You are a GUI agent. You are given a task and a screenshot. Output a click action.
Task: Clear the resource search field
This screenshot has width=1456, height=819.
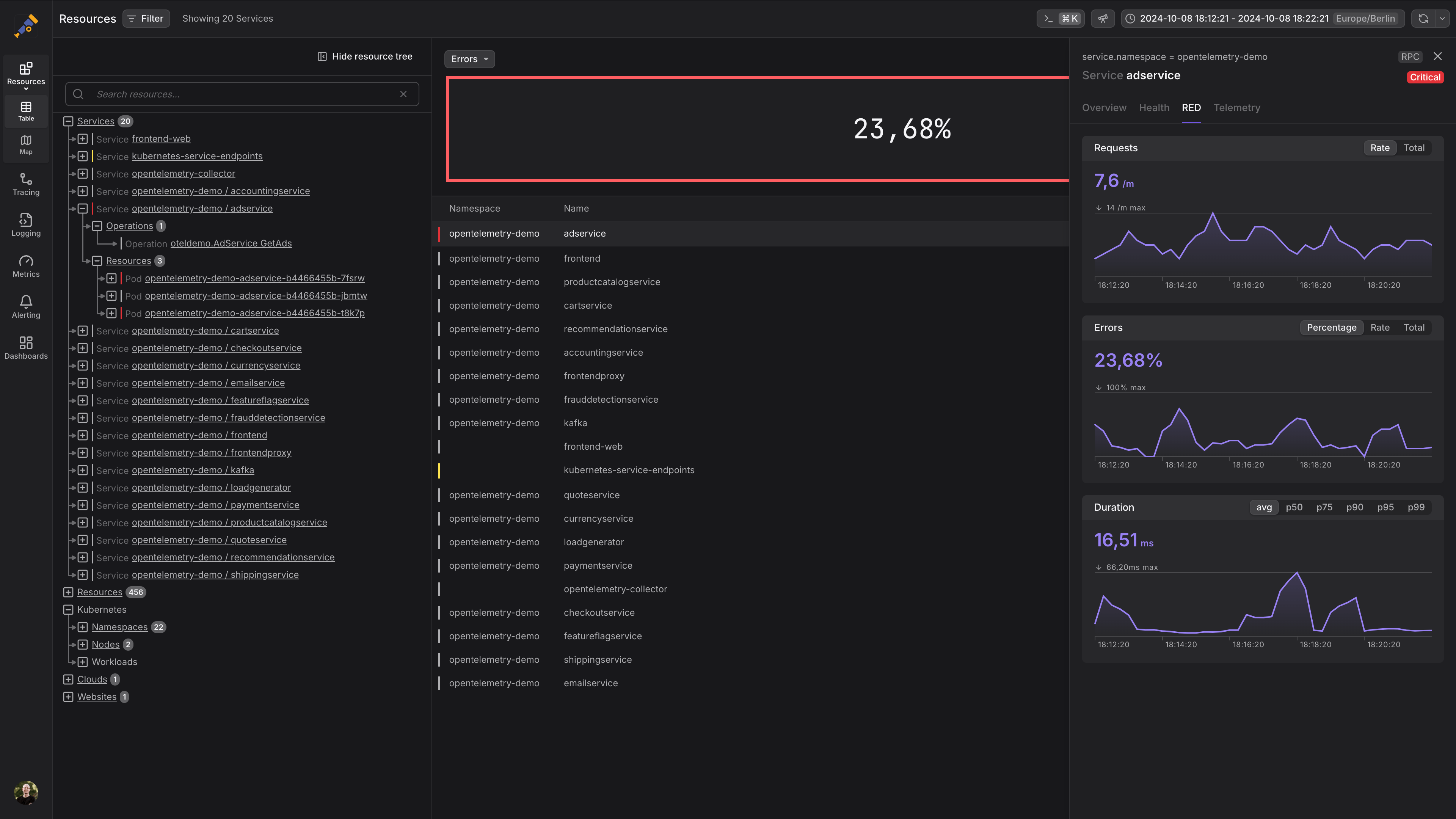point(403,94)
